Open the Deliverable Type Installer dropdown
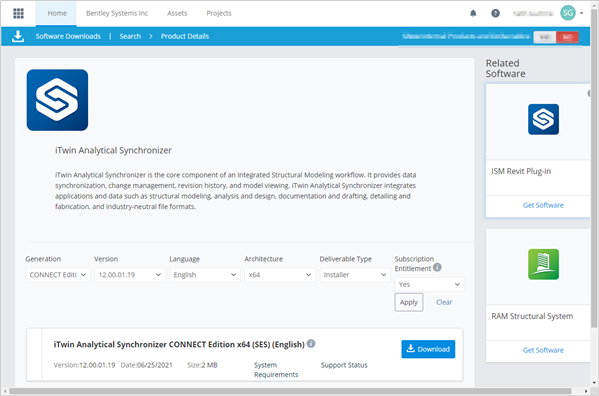The width and height of the screenshot is (599, 396). 355,275
